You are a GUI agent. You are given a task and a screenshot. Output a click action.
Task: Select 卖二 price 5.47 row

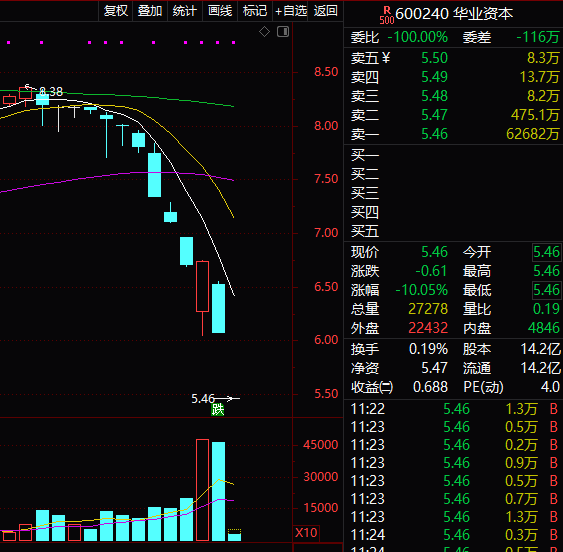pyautogui.click(x=454, y=115)
